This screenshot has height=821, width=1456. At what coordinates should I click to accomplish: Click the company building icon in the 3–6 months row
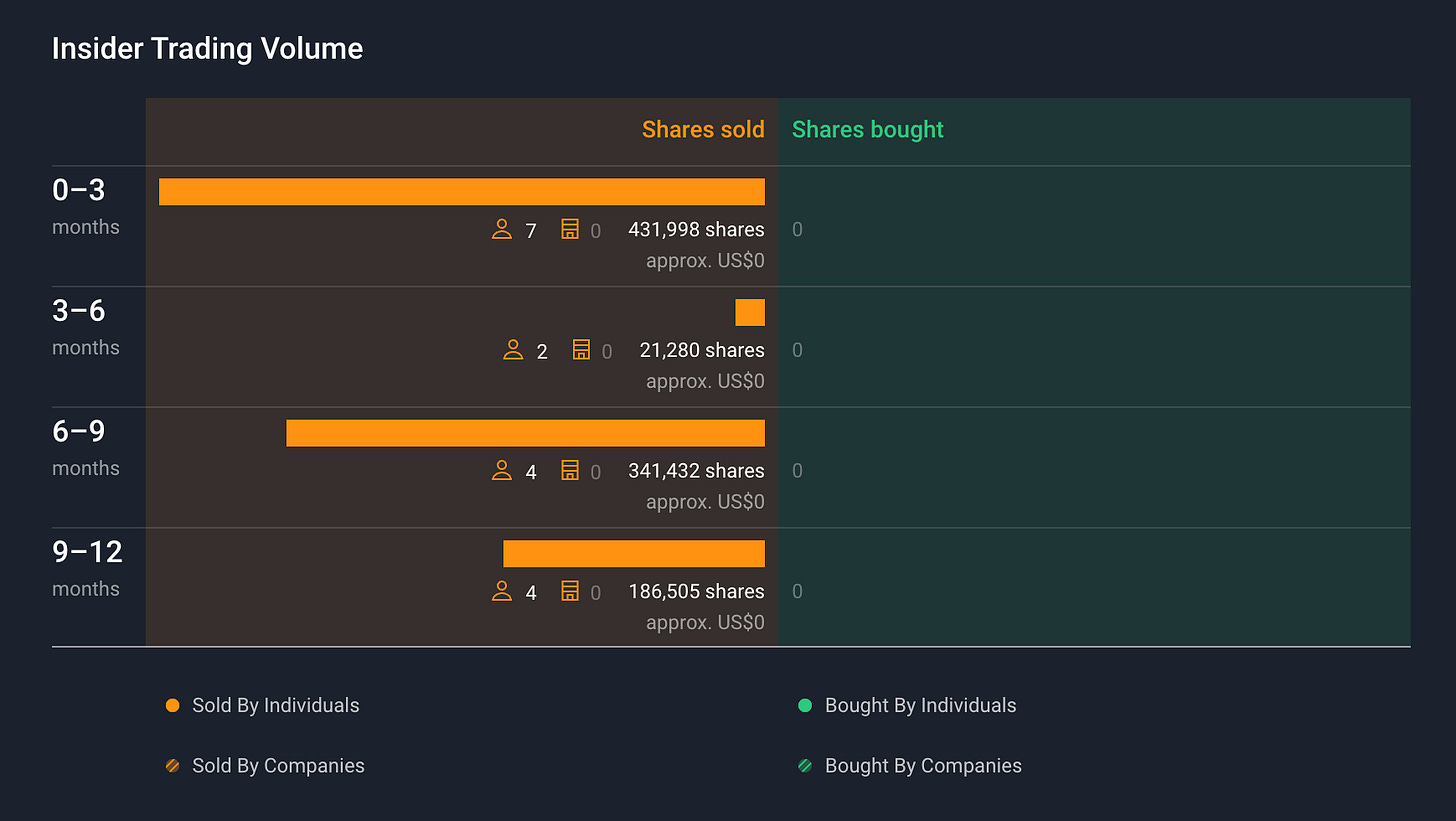tap(581, 350)
